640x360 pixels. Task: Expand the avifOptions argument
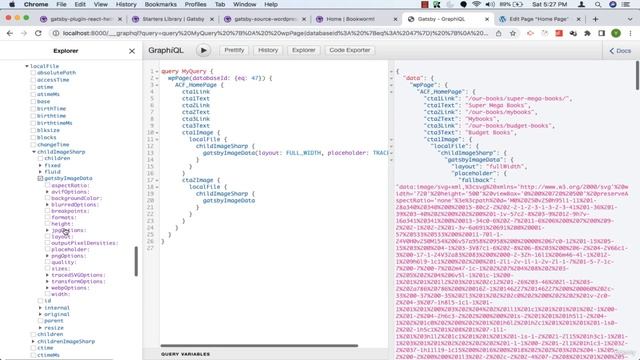coord(47,192)
